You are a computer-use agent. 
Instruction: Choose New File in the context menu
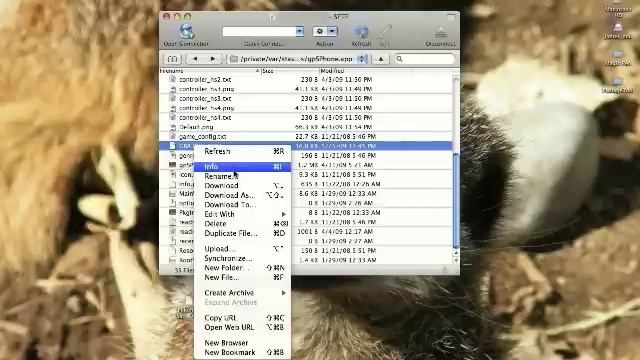pyautogui.click(x=242, y=278)
